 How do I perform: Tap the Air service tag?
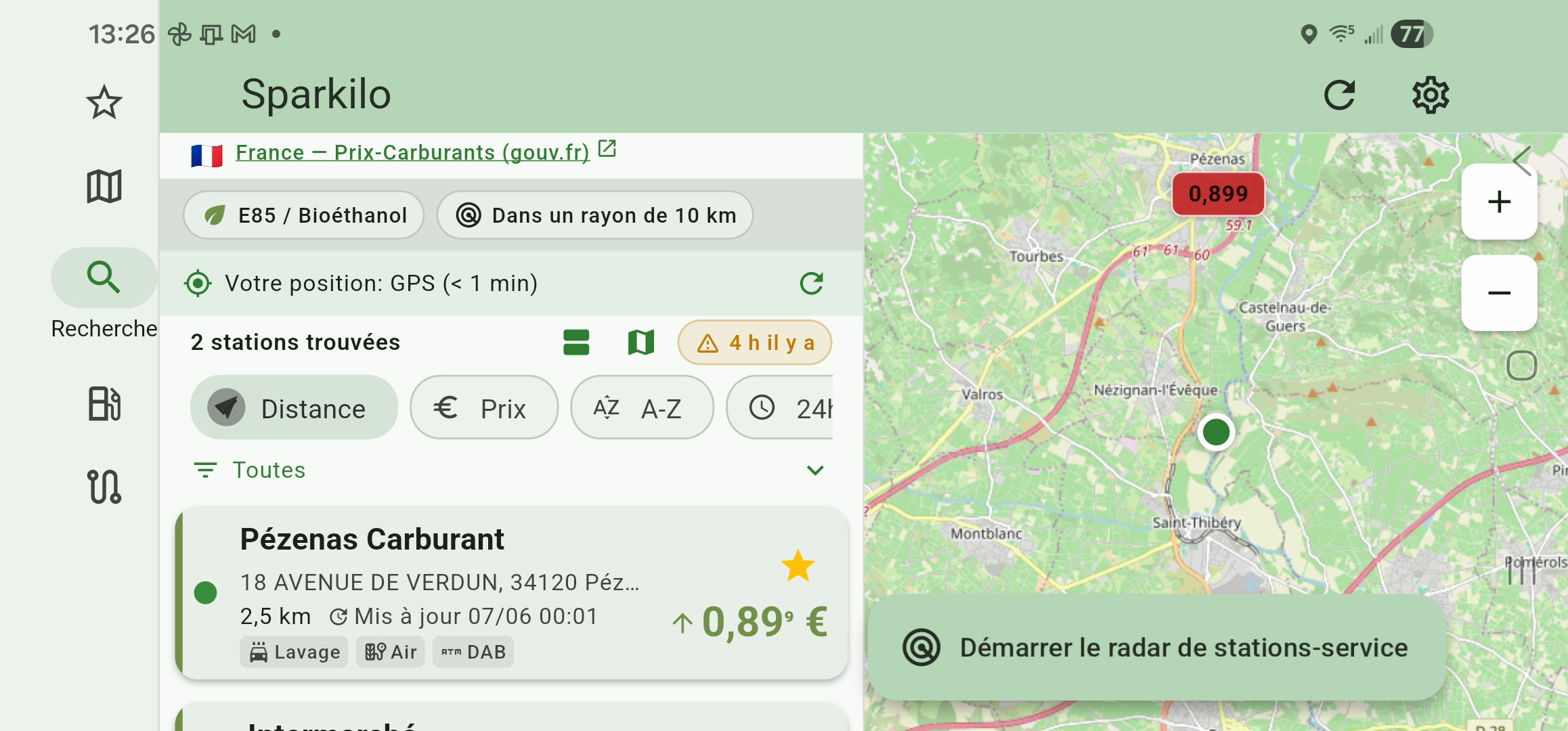[390, 652]
